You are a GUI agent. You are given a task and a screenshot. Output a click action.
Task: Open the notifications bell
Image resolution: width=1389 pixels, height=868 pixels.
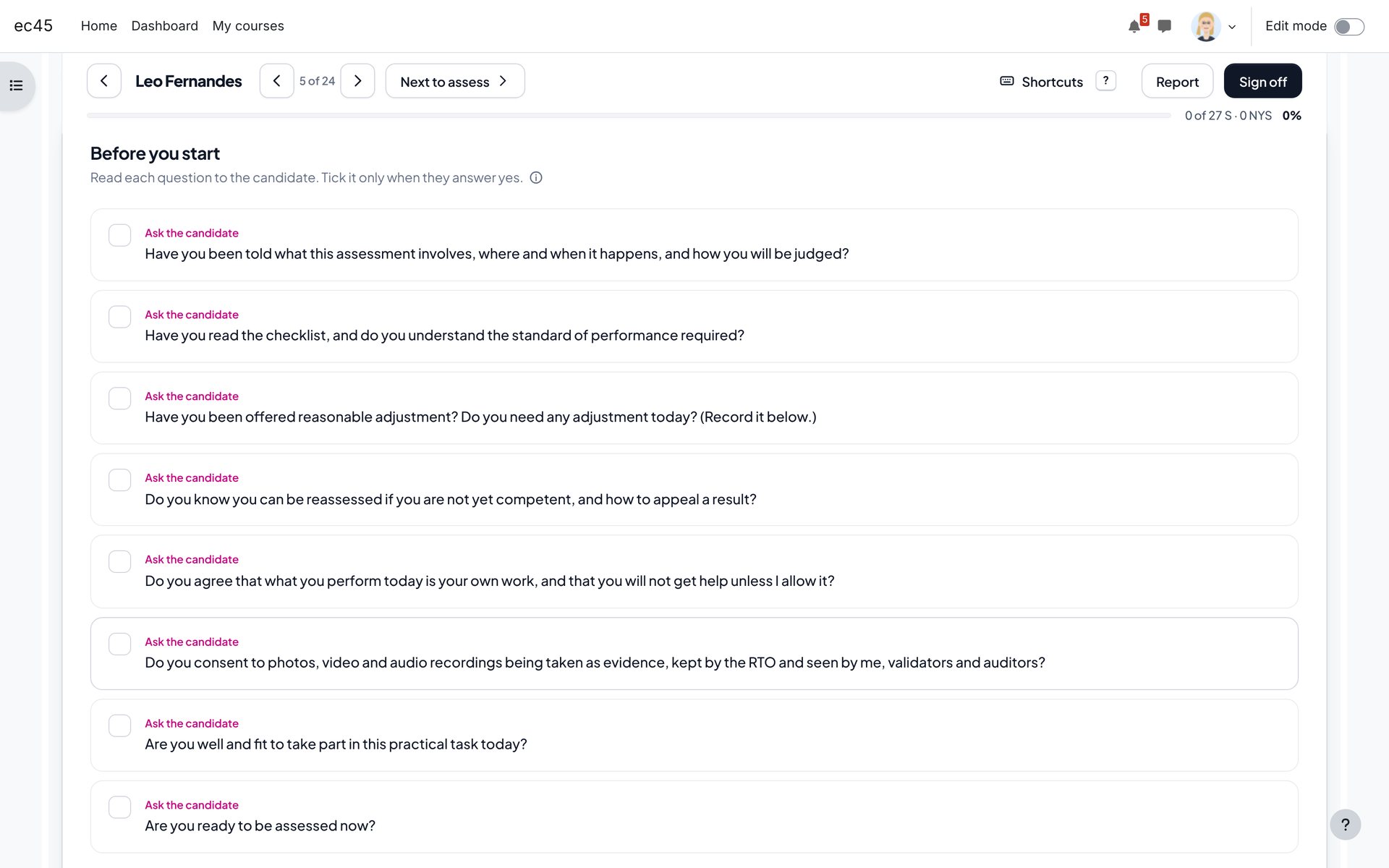[x=1134, y=27]
